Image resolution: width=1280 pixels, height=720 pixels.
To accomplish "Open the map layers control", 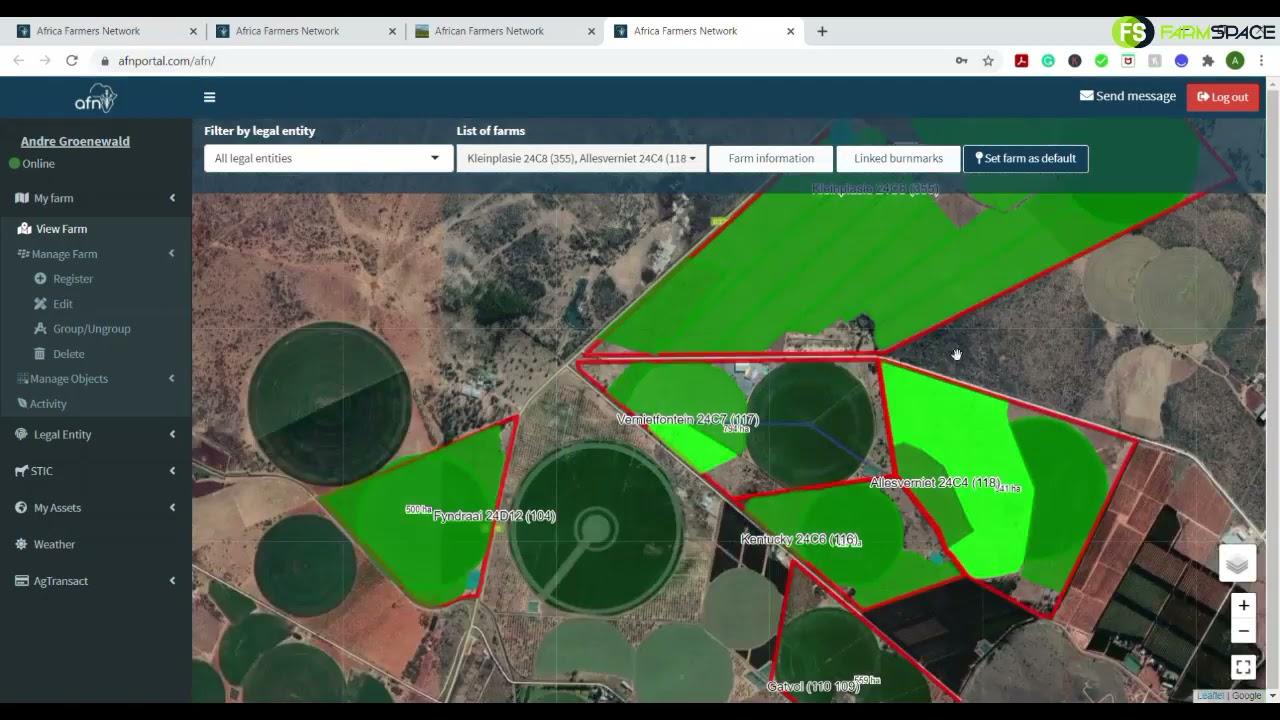I will (1237, 564).
